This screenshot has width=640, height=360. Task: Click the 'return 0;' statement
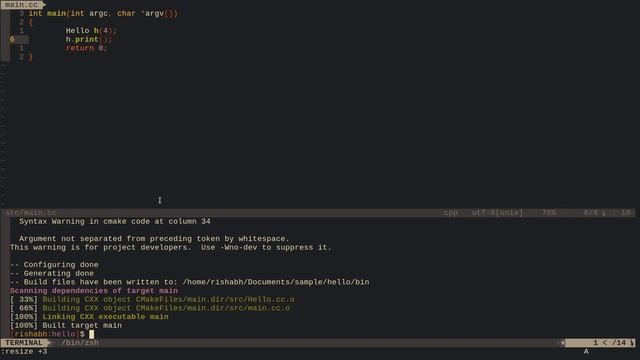coord(86,48)
